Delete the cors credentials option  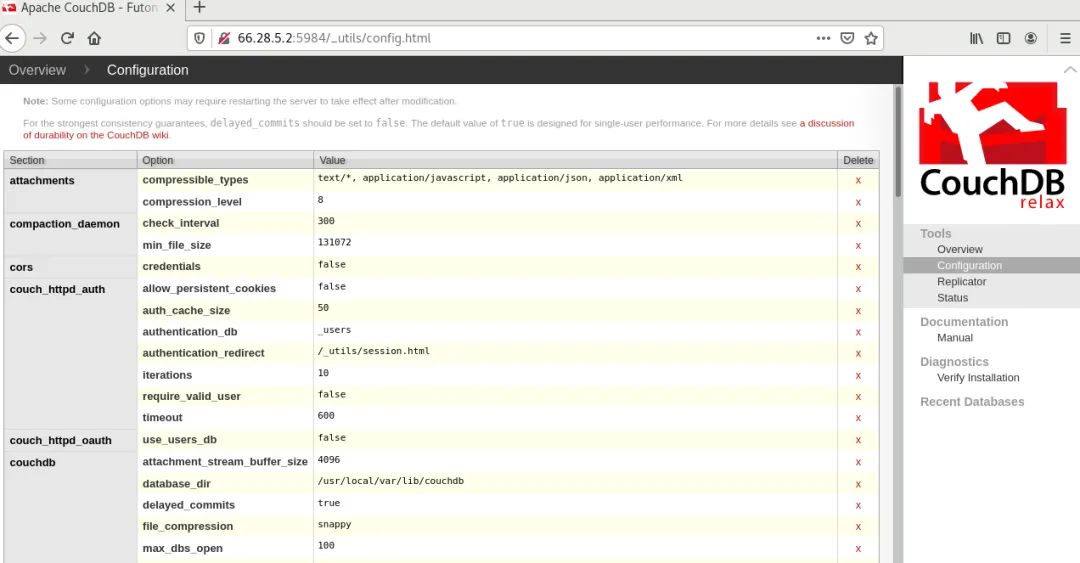[858, 267]
